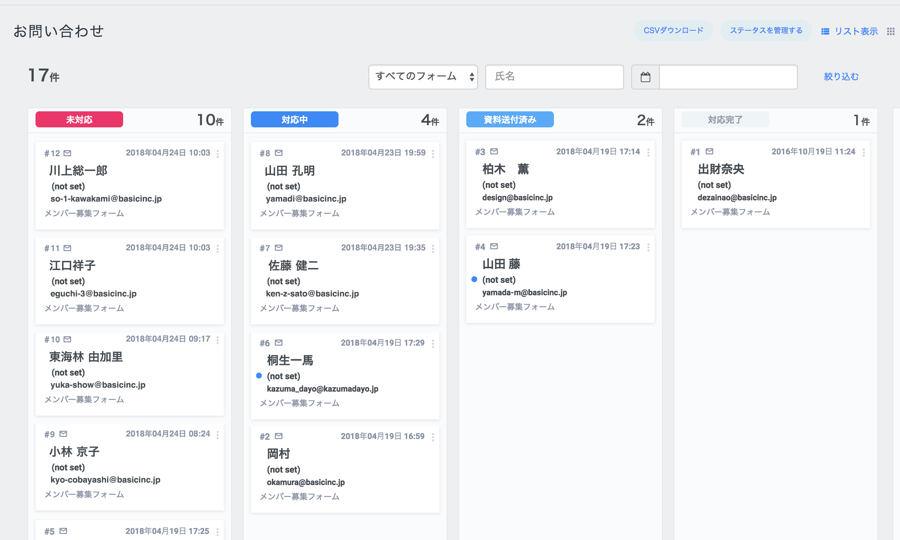Viewport: 900px width, 540px height.
Task: Select the 資料送付済み status label
Action: (x=510, y=120)
